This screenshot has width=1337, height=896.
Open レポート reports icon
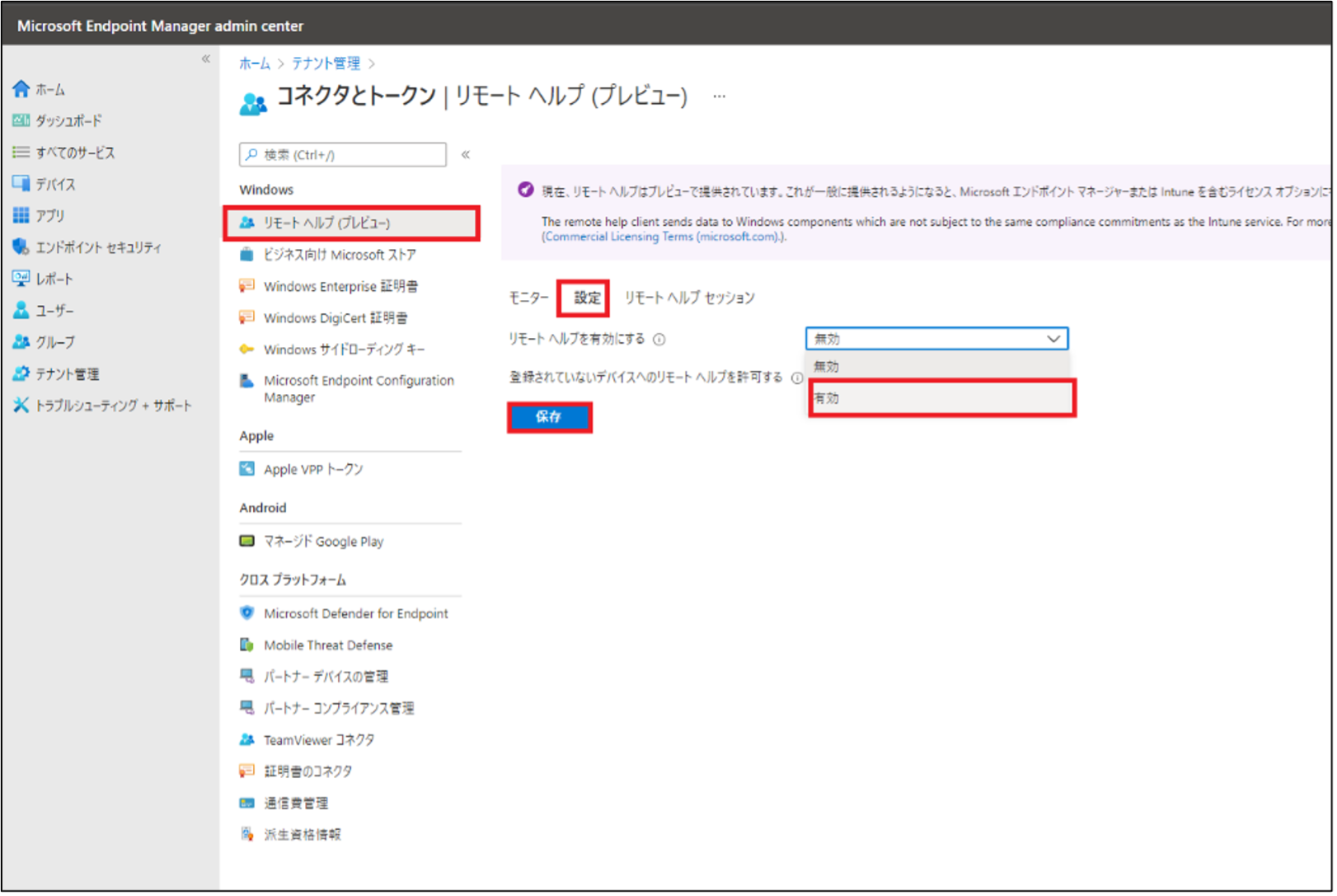(x=21, y=279)
